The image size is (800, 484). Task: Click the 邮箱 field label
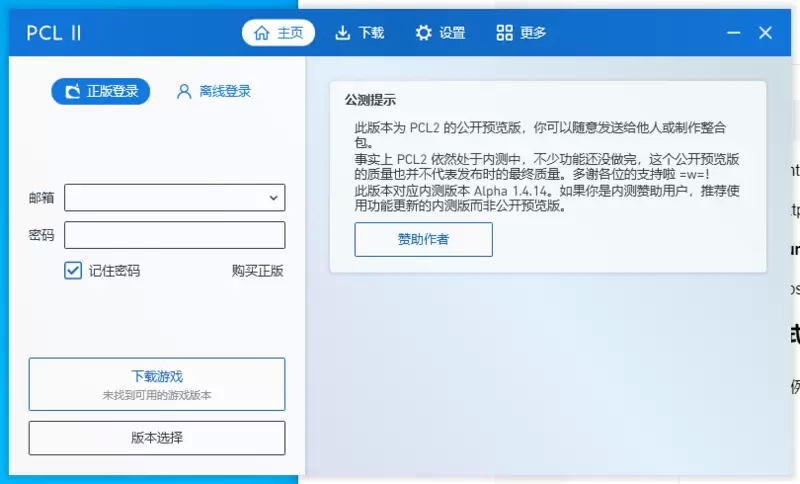pyautogui.click(x=41, y=197)
